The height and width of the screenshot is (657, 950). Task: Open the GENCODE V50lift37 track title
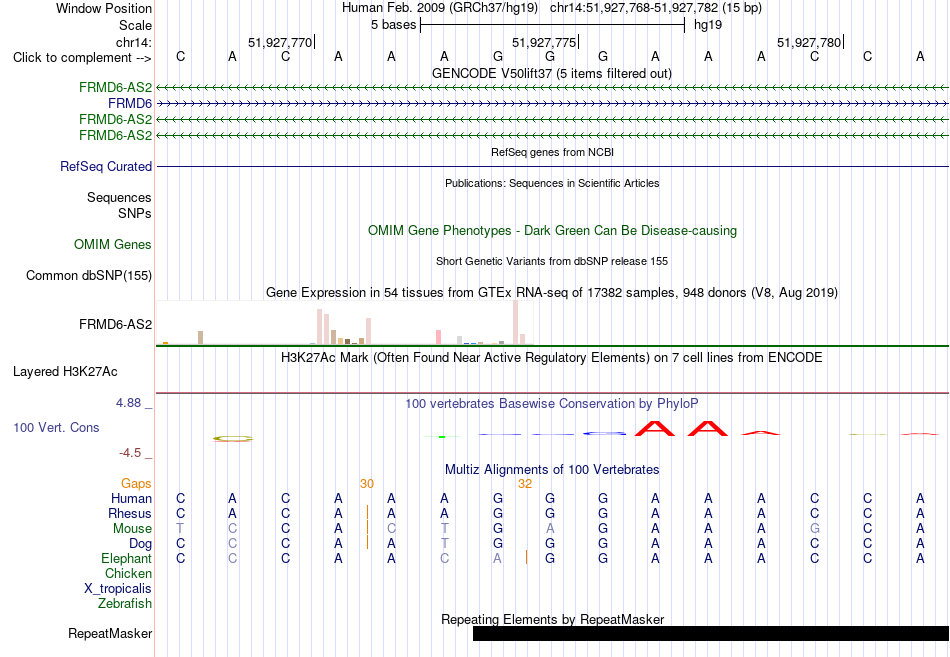click(552, 73)
